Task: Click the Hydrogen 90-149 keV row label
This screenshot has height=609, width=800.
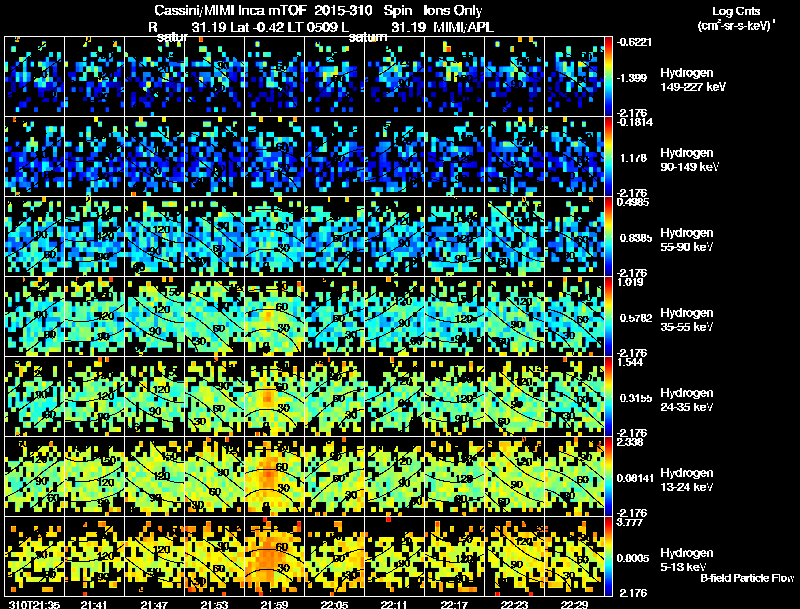Action: click(x=690, y=160)
